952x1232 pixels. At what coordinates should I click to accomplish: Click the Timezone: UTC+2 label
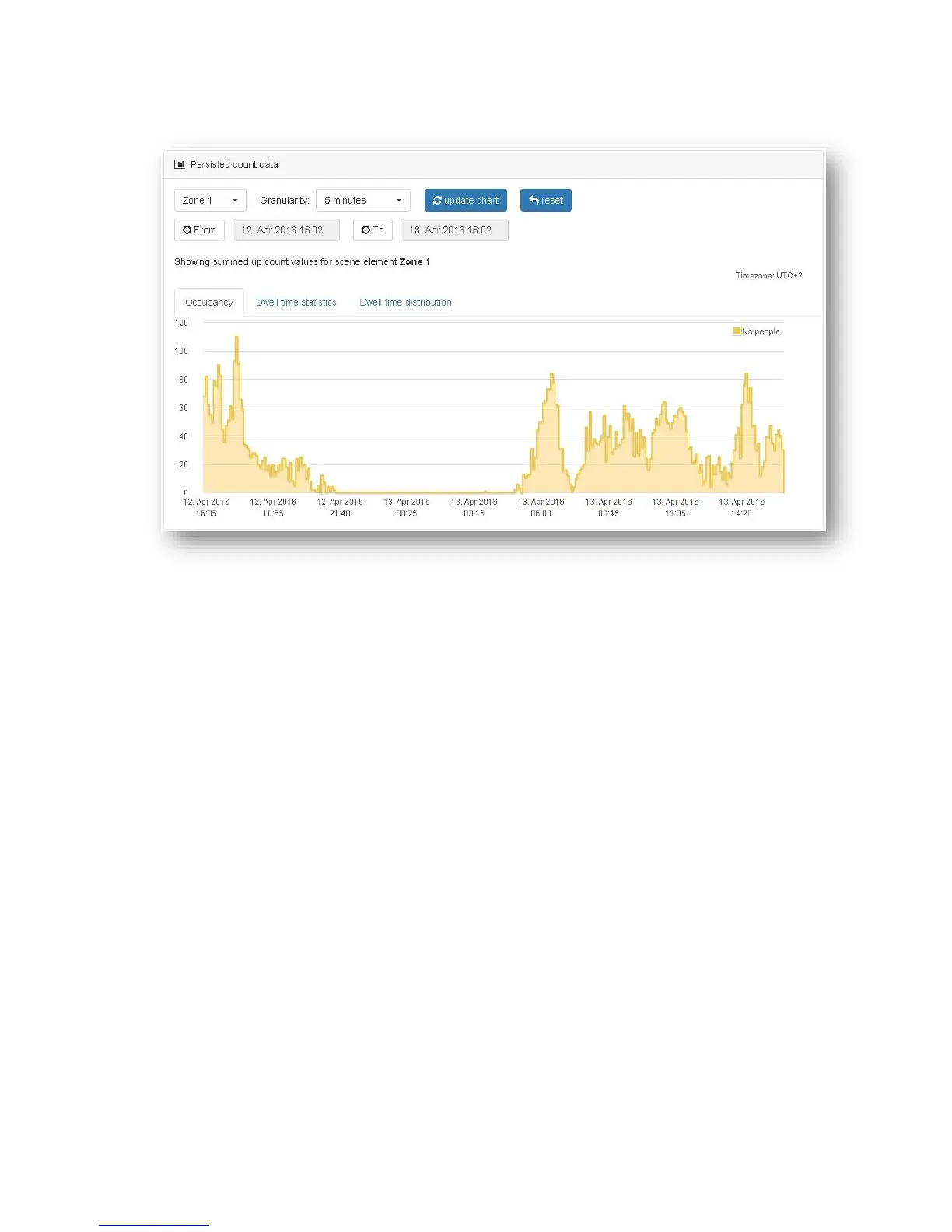click(x=769, y=275)
